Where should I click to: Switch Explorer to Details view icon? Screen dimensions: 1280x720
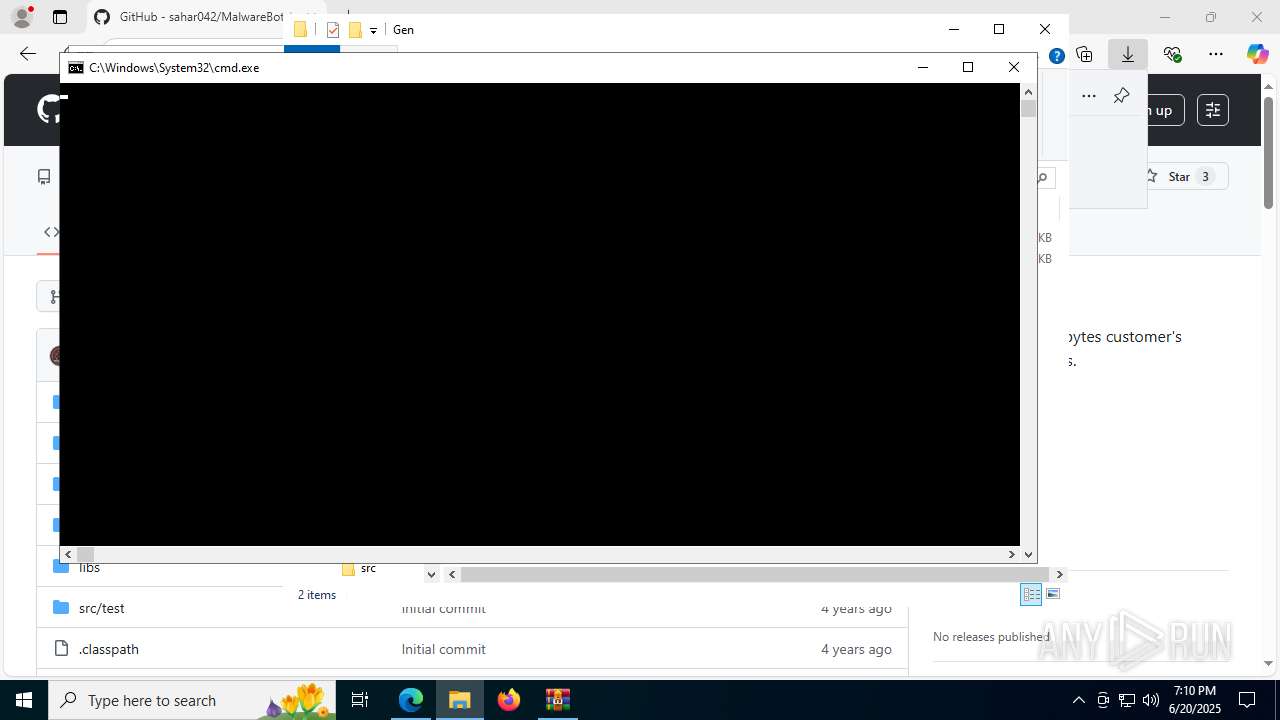pos(1031,594)
